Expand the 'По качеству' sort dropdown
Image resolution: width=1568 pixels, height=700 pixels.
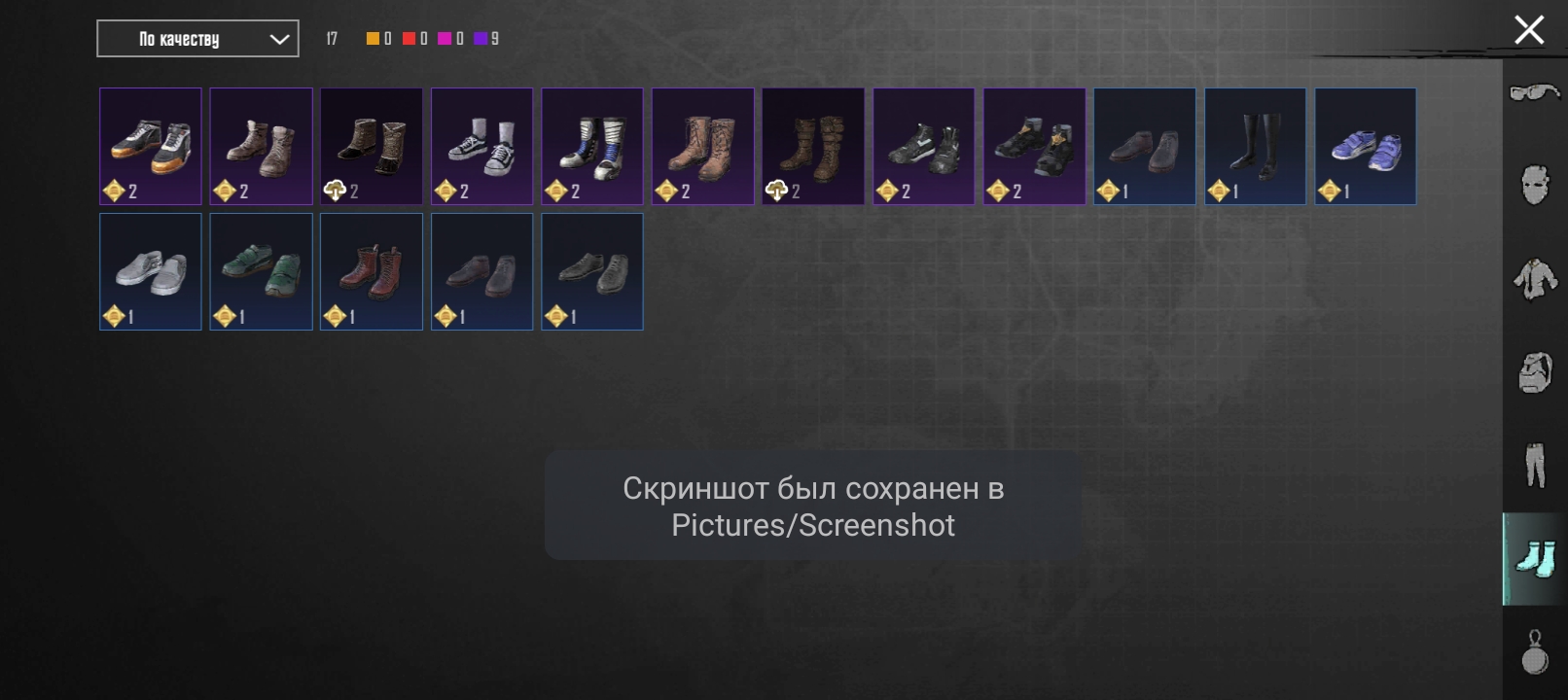click(x=197, y=39)
